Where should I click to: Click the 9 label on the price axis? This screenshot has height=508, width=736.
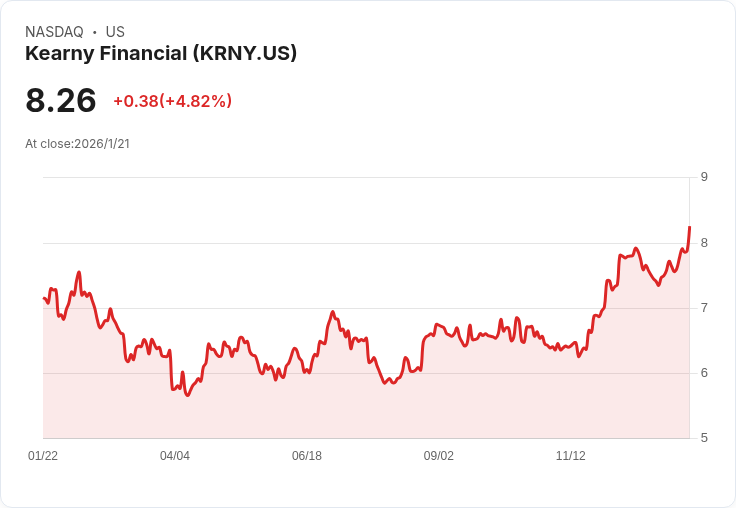pos(704,178)
